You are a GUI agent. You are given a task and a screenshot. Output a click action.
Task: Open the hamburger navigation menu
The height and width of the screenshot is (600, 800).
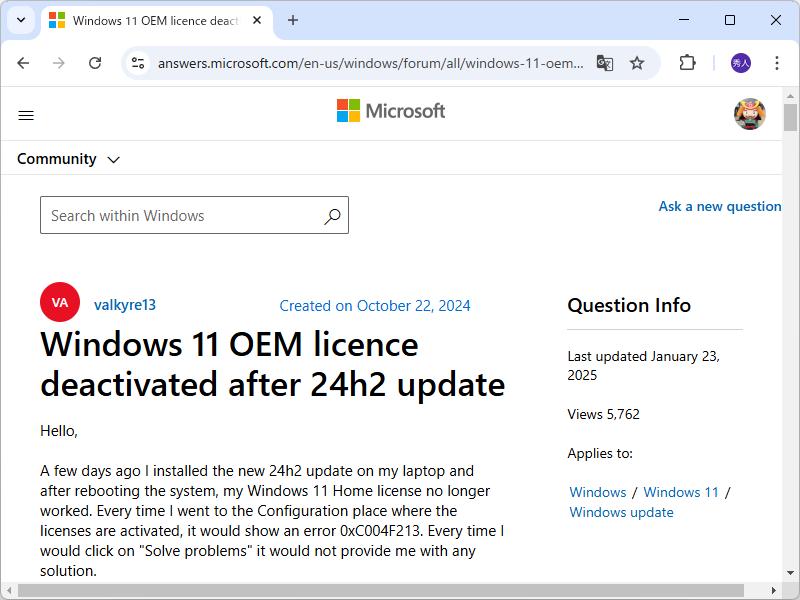point(26,115)
